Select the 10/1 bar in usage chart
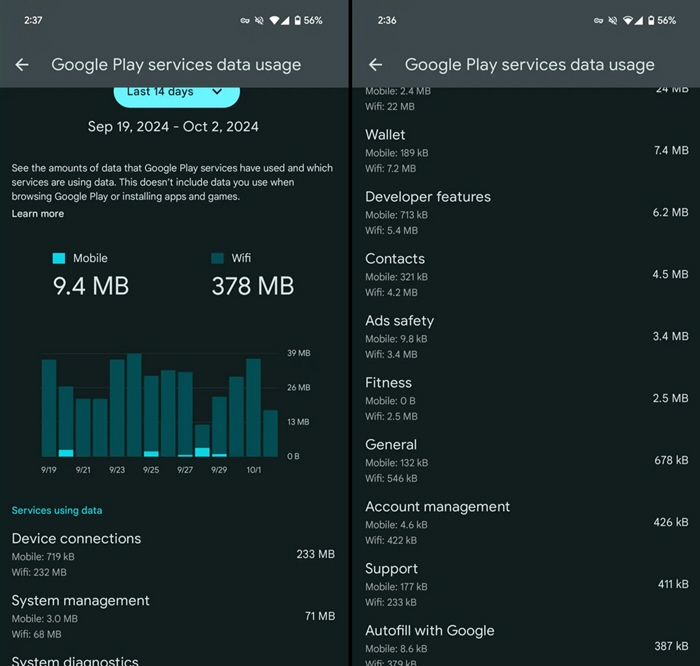700x666 pixels. (253, 407)
